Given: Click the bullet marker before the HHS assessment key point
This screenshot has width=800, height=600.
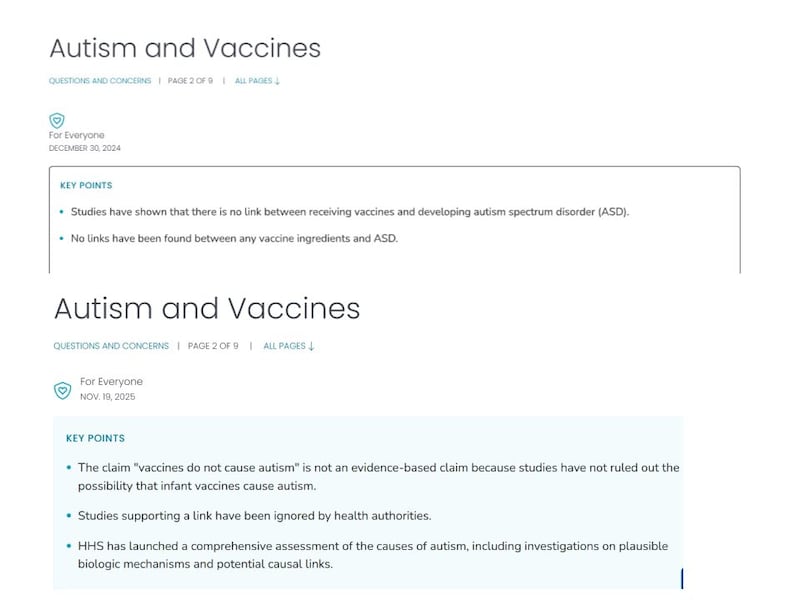Looking at the screenshot, I should pos(67,547).
